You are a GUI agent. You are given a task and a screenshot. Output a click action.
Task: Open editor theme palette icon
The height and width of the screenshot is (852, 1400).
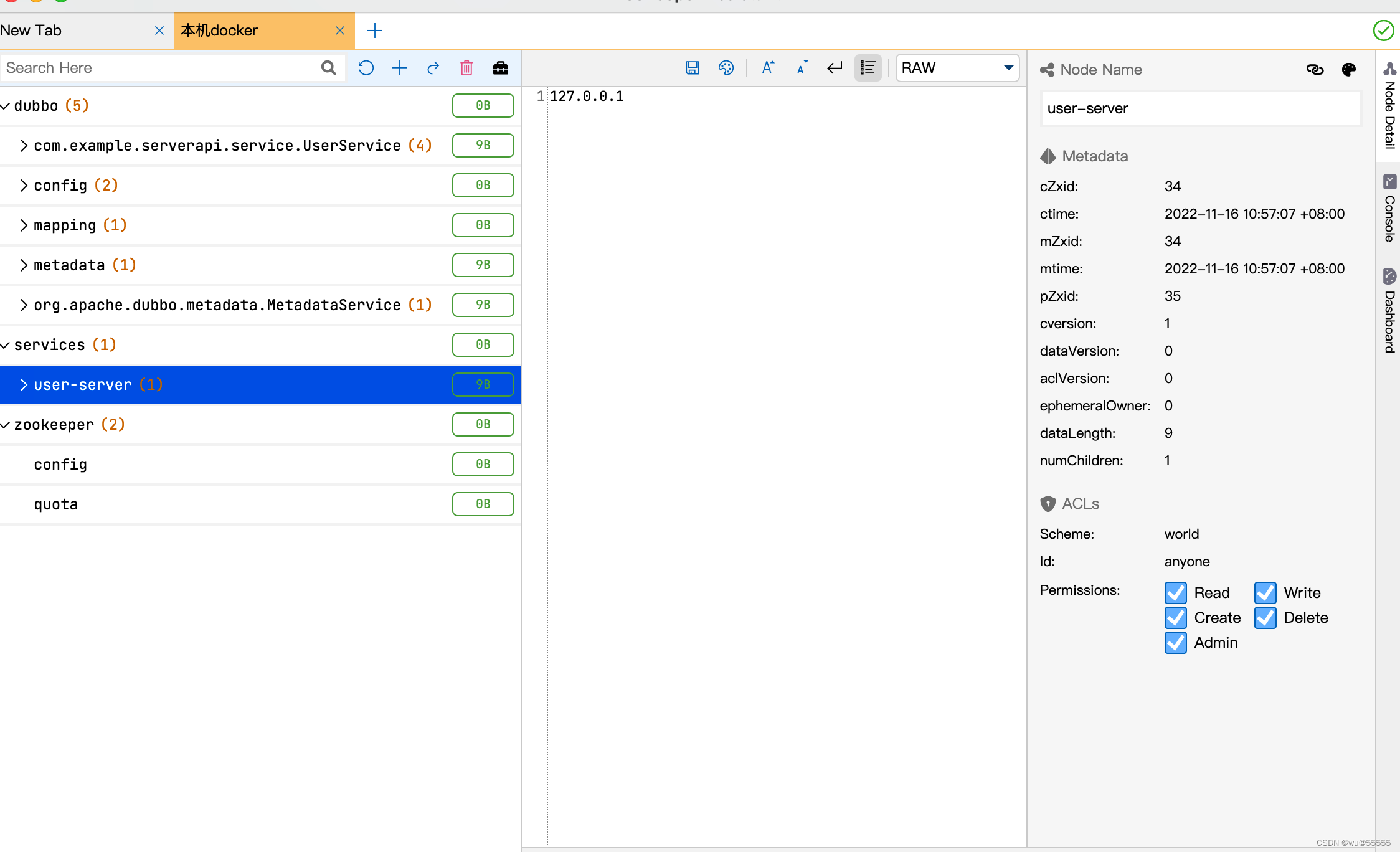click(x=726, y=68)
